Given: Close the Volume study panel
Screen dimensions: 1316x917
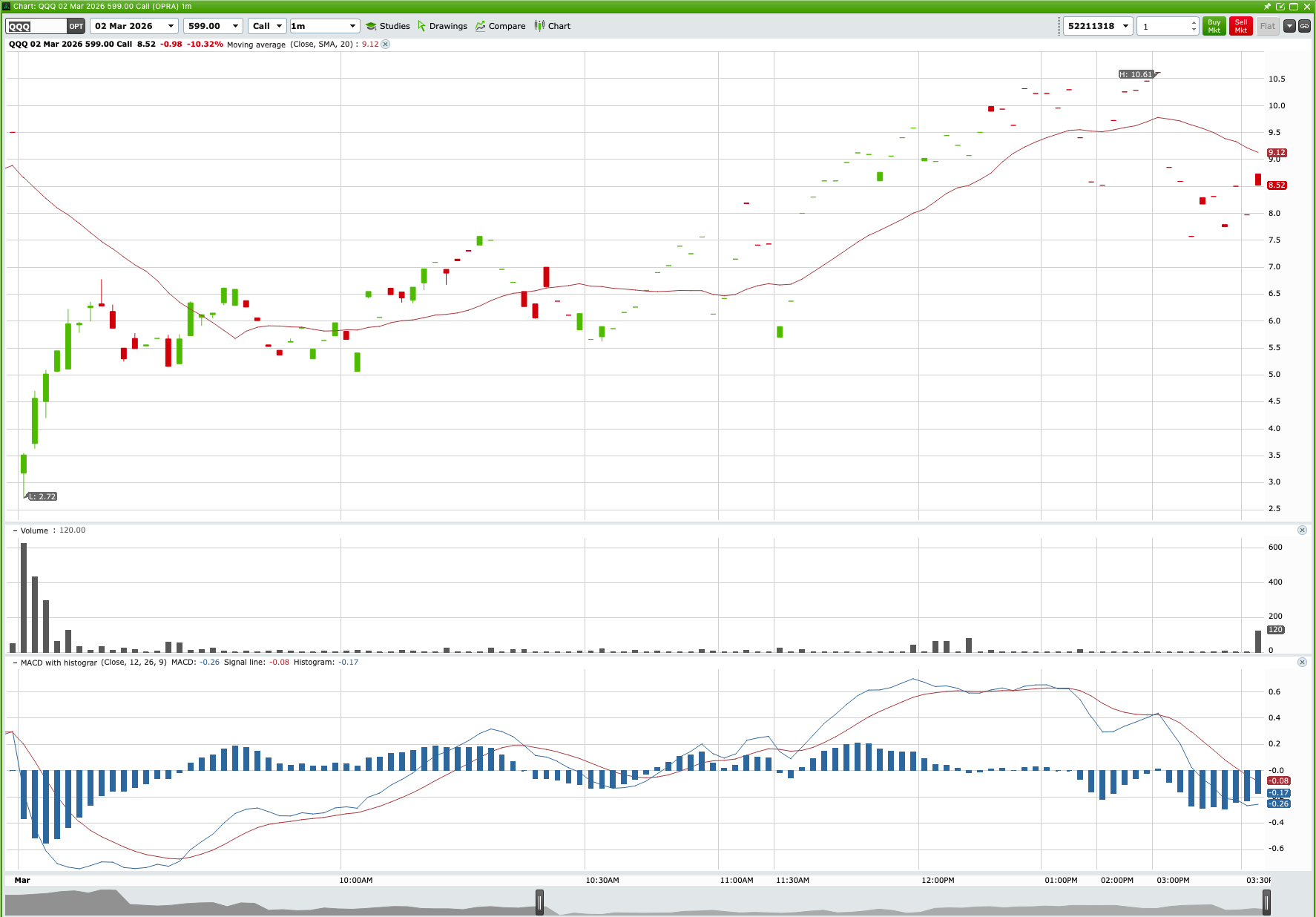Looking at the screenshot, I should coord(1302,530).
